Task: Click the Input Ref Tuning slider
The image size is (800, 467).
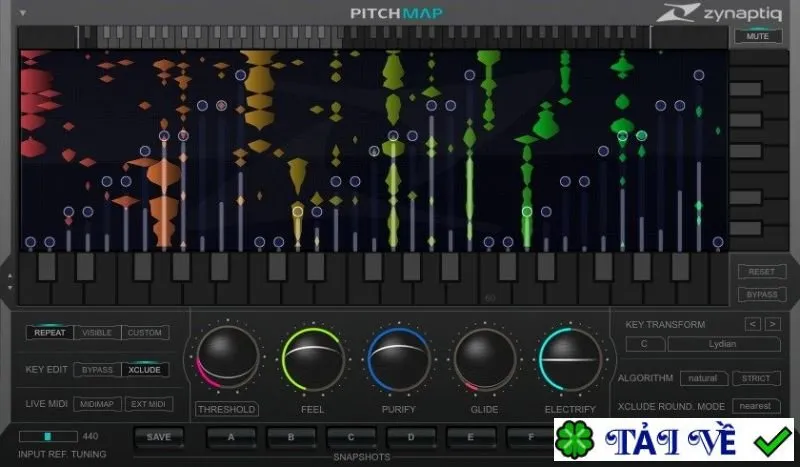Action: pos(48,436)
